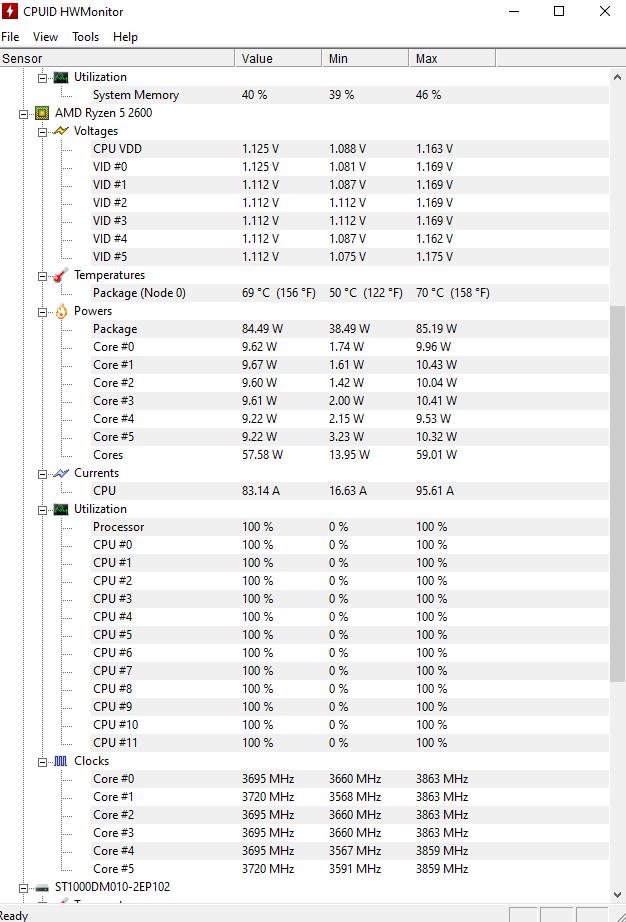Open the Tools menu
The width and height of the screenshot is (626, 922).
tap(85, 37)
